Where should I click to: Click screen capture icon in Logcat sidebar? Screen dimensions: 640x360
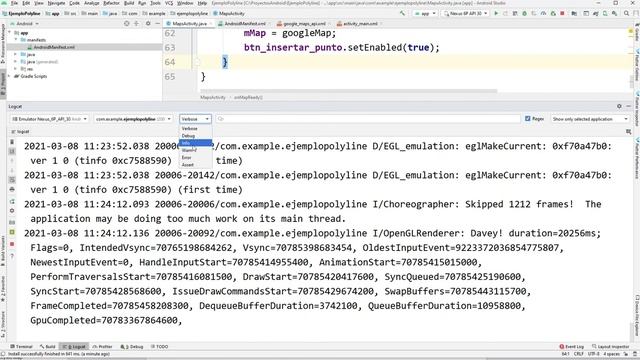[12, 223]
